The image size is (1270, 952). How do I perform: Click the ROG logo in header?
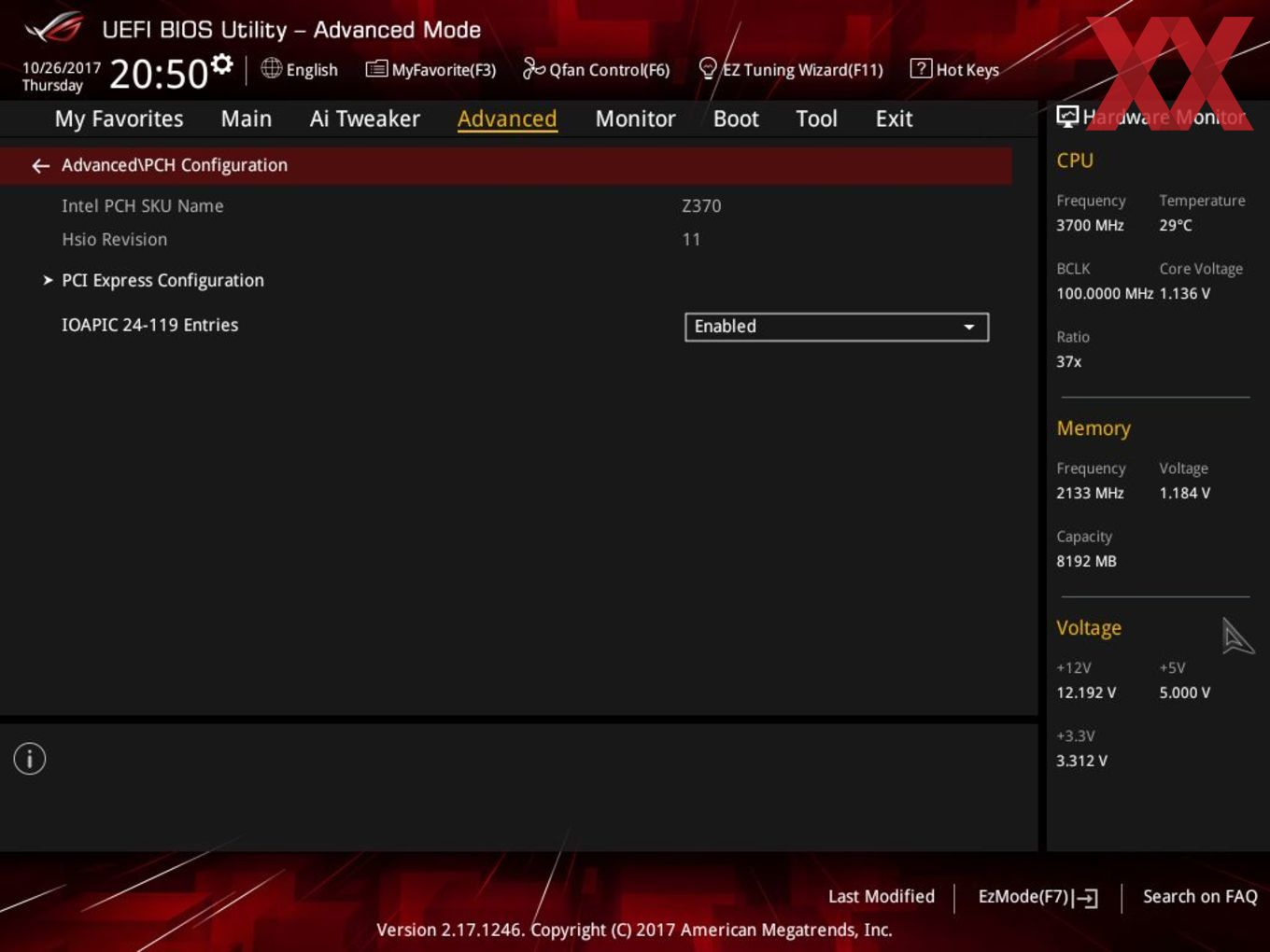tap(54, 28)
